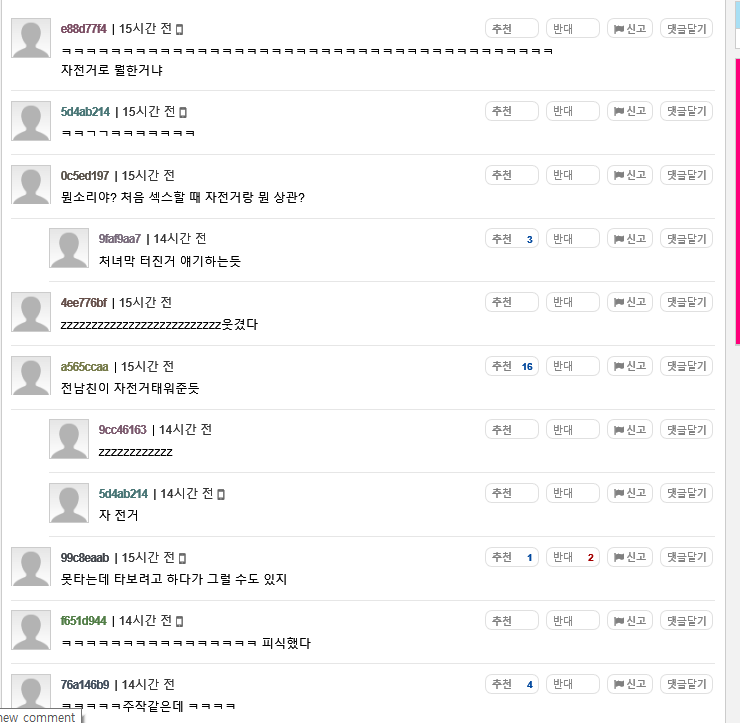Click mobile icon beside f651d944 timestamp

[179, 622]
